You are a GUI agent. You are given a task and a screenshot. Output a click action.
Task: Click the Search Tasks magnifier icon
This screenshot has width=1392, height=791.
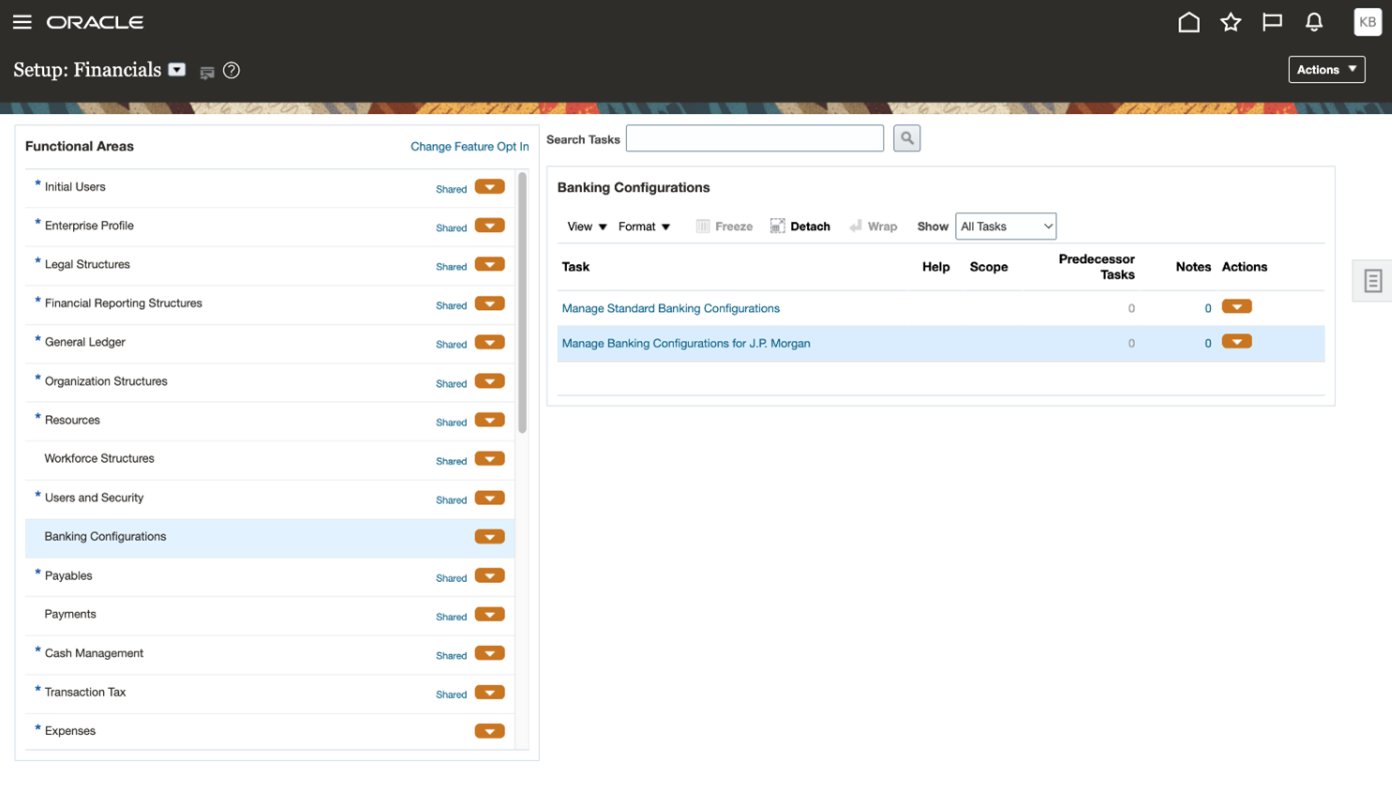pyautogui.click(x=906, y=138)
